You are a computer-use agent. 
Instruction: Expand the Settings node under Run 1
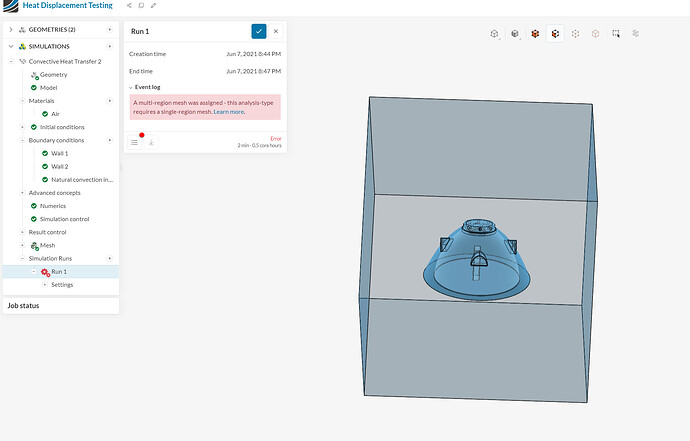pos(45,285)
